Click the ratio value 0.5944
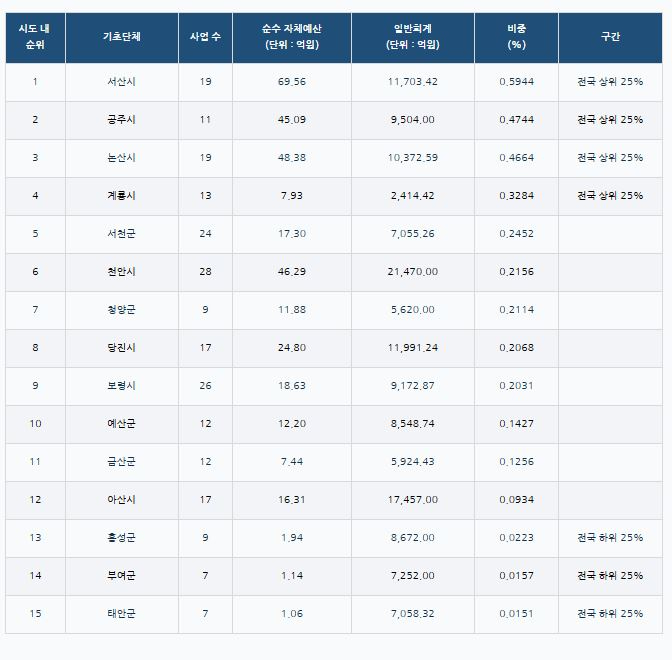This screenshot has height=660, width=672. tap(516, 82)
